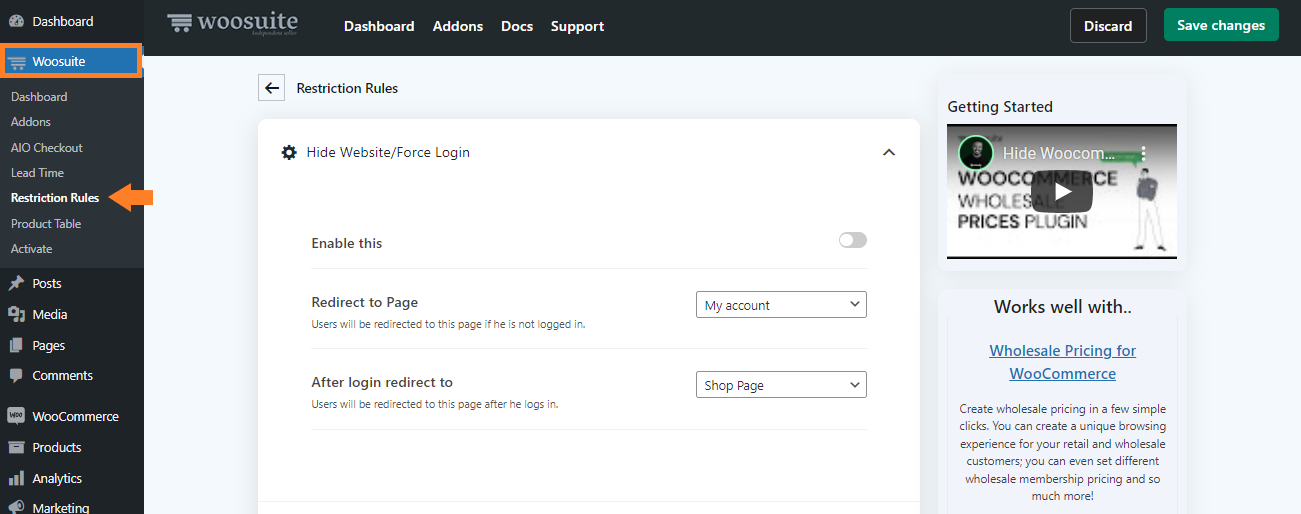The height and width of the screenshot is (514, 1301).
Task: Click the back arrow beside Restriction Rules
Action: 271,88
